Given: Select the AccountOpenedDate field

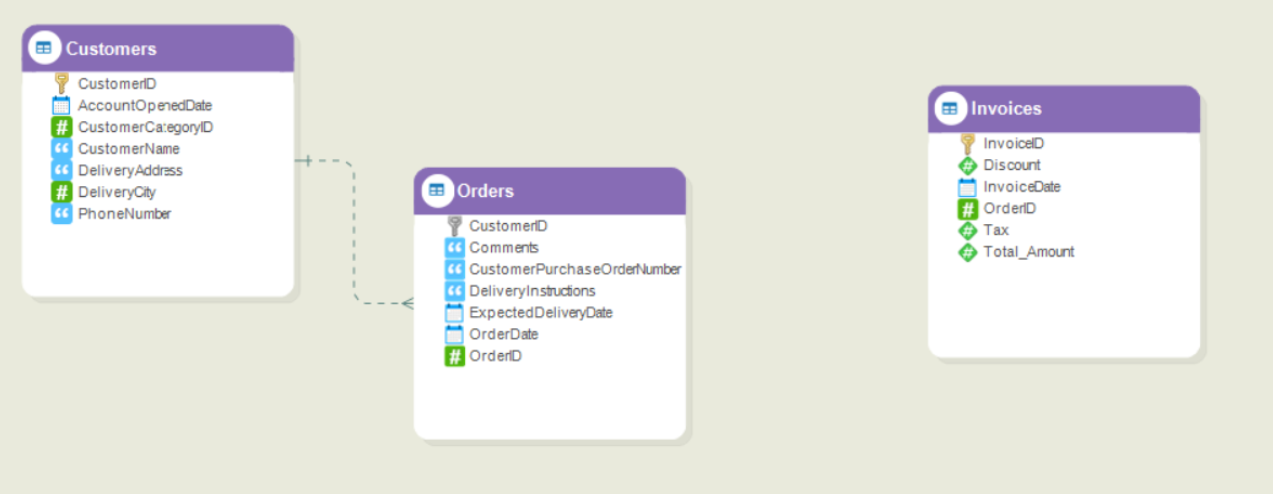Looking at the screenshot, I should pos(145,105).
